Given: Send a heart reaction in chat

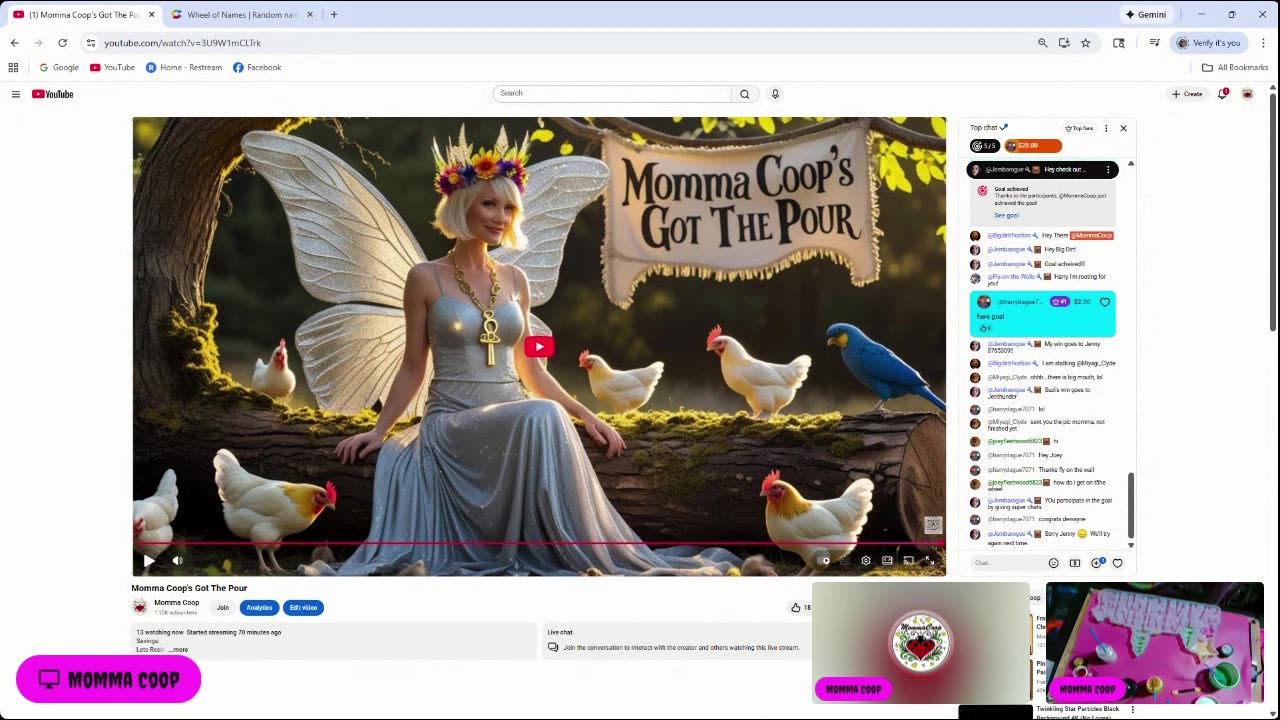Looking at the screenshot, I should click(x=1118, y=563).
